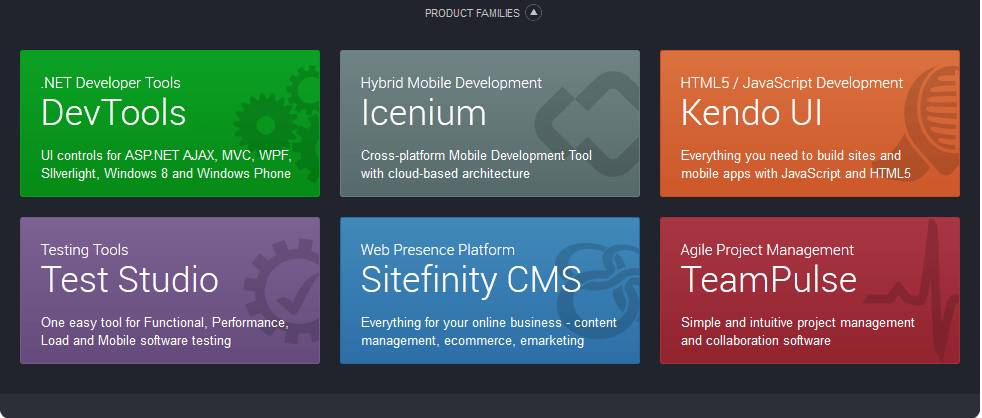This screenshot has height=418, width=982.
Task: Click 'Testing Tools' subtitle
Action: [85, 250]
